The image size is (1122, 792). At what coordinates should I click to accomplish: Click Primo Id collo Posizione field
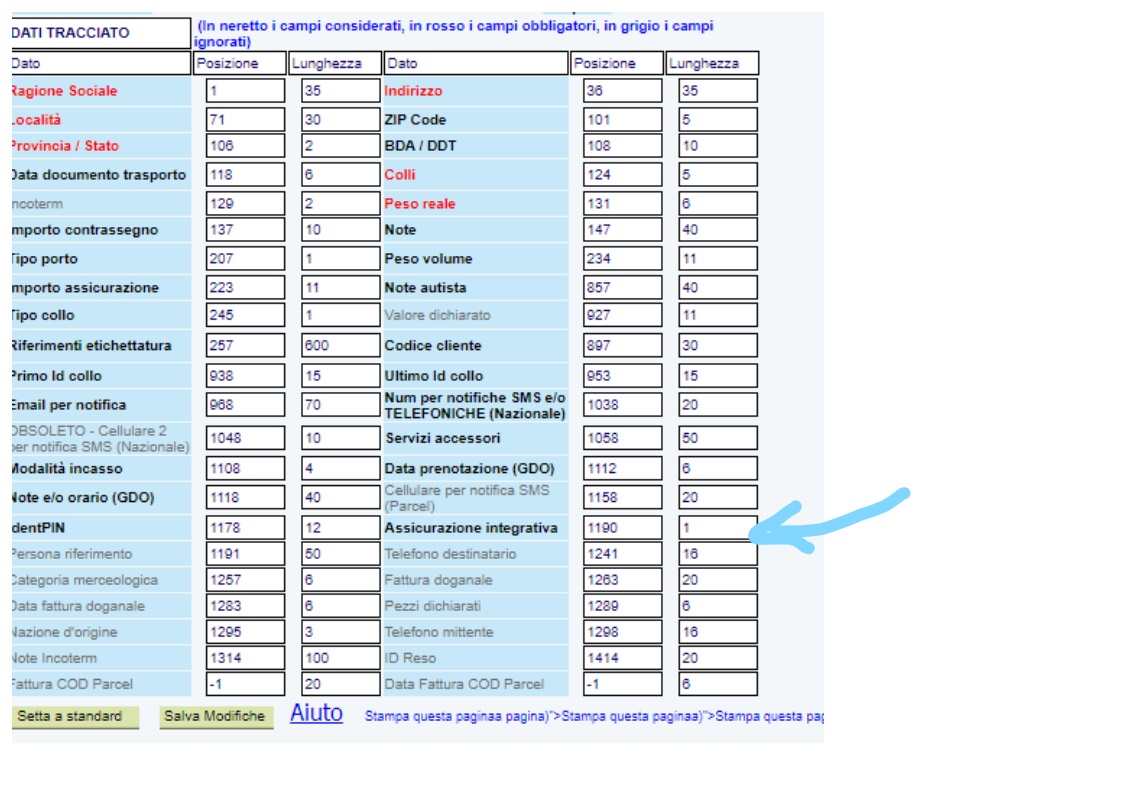pos(245,376)
